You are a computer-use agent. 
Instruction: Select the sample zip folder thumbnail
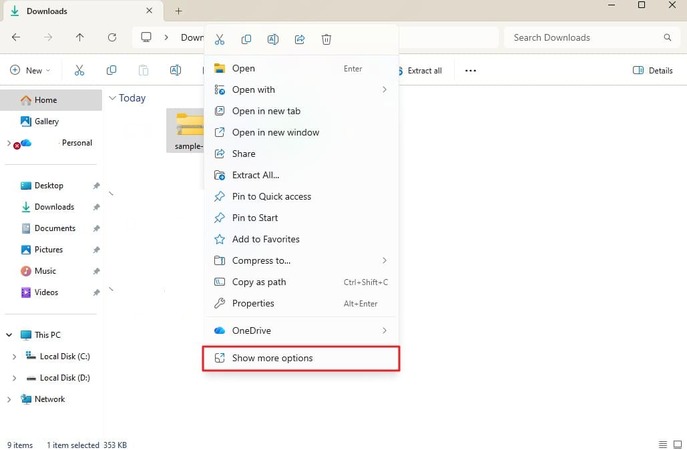pos(186,131)
